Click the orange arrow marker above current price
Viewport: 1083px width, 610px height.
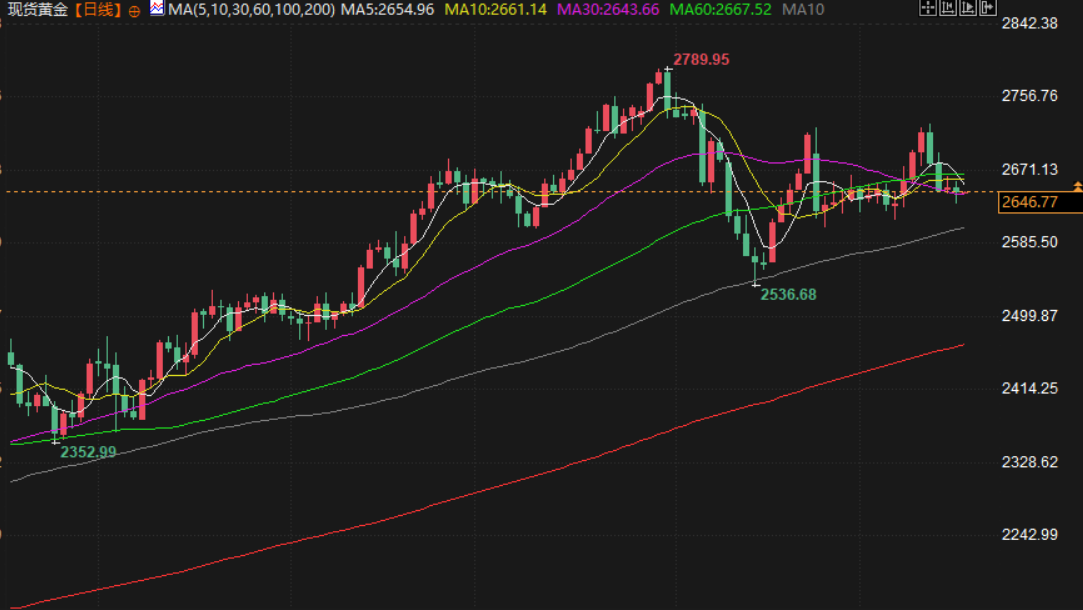pyautogui.click(x=1077, y=187)
